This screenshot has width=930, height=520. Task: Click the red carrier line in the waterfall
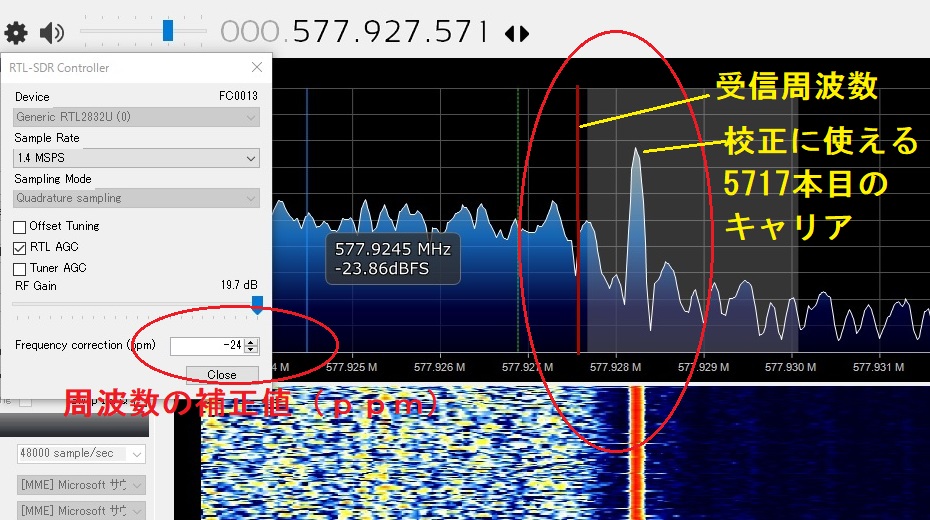tap(636, 450)
